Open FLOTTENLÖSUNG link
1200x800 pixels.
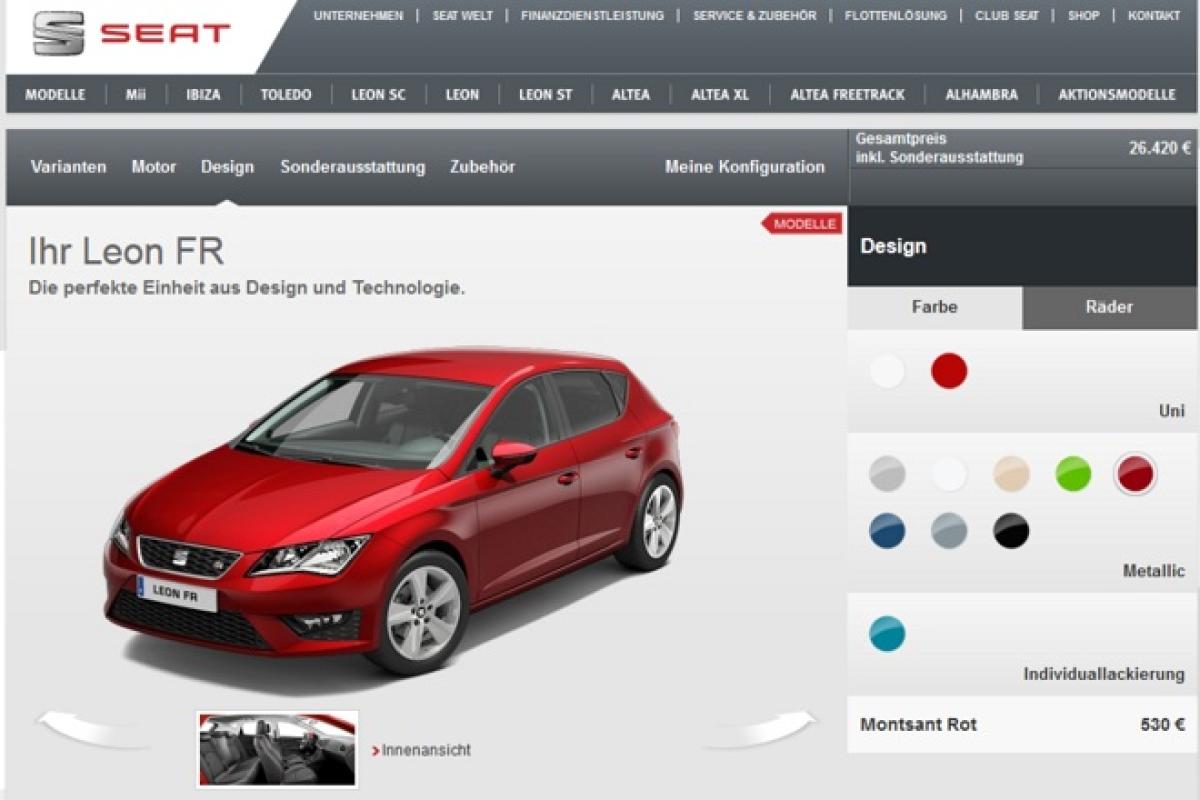tap(896, 16)
